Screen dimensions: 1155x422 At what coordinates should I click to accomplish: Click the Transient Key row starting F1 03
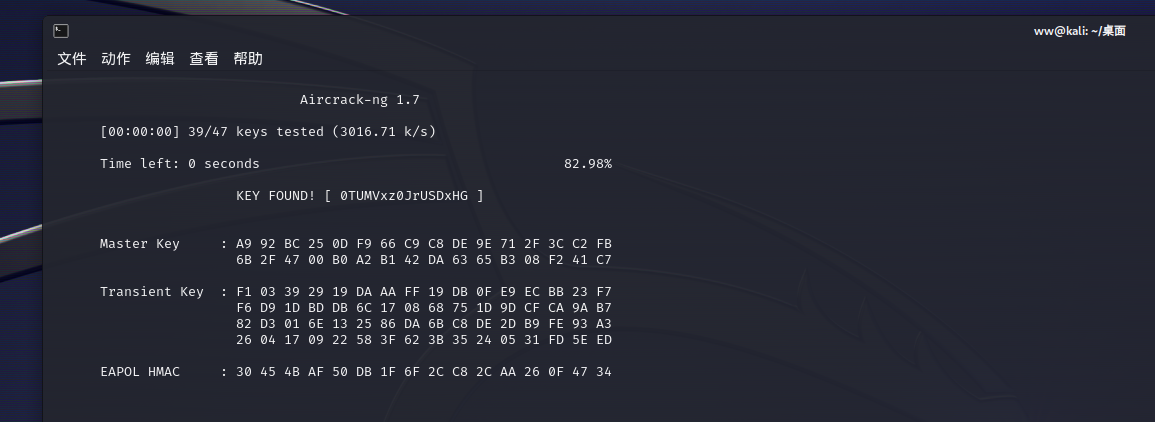(x=424, y=292)
